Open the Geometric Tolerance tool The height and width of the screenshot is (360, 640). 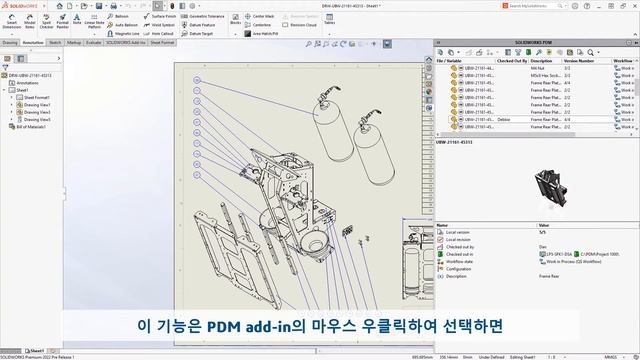[202, 16]
